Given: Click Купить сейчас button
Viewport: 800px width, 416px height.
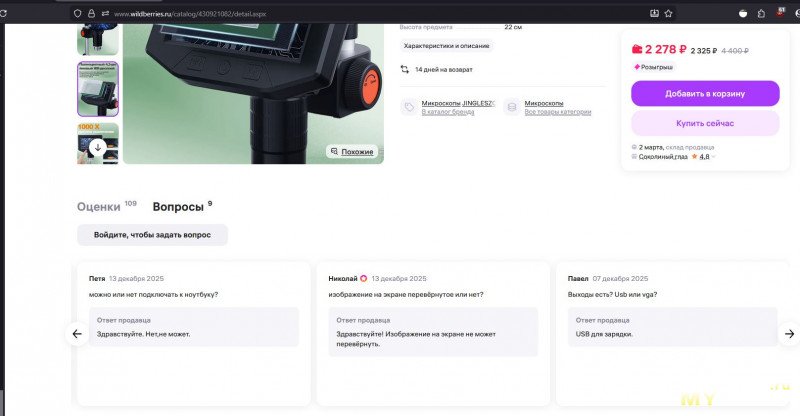Looking at the screenshot, I should click(x=705, y=123).
